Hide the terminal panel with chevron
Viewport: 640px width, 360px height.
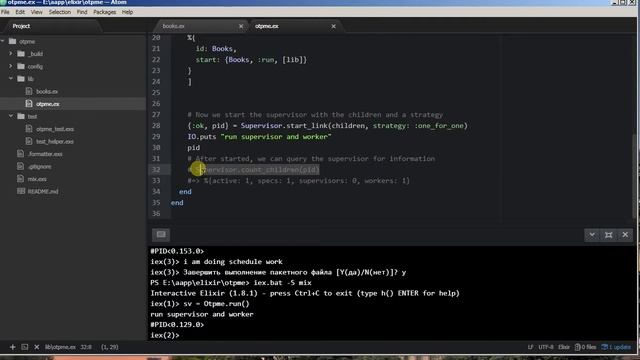tap(592, 235)
